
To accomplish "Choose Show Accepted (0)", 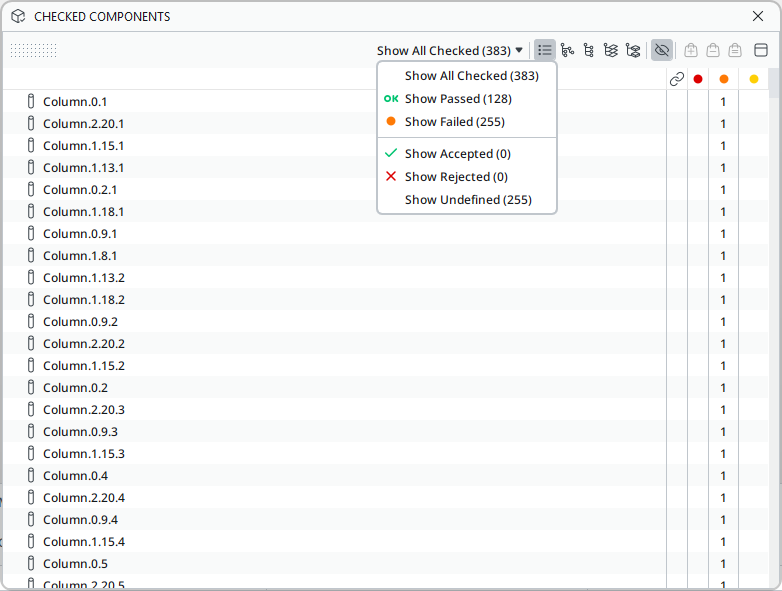I will tap(467, 154).
